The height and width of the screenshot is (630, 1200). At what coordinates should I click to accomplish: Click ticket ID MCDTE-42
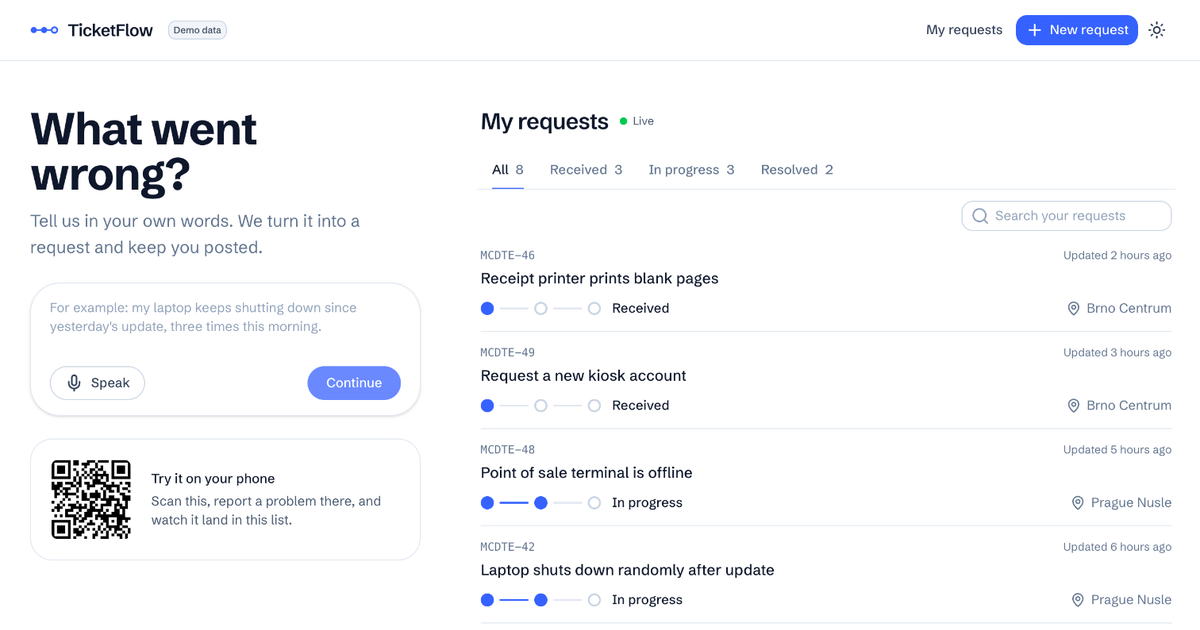[508, 546]
